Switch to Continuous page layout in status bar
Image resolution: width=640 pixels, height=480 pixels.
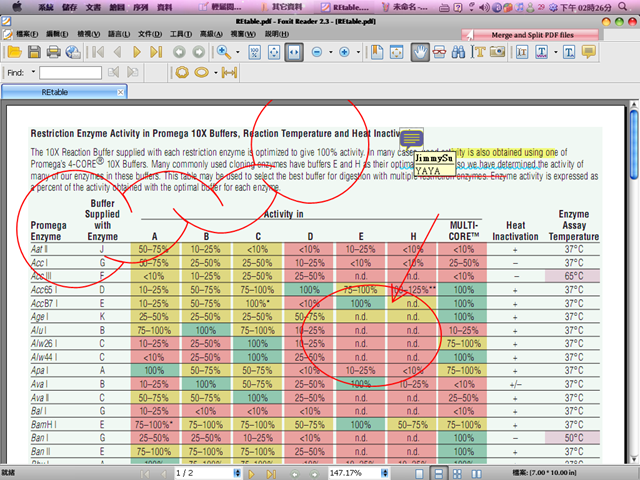coord(438,473)
